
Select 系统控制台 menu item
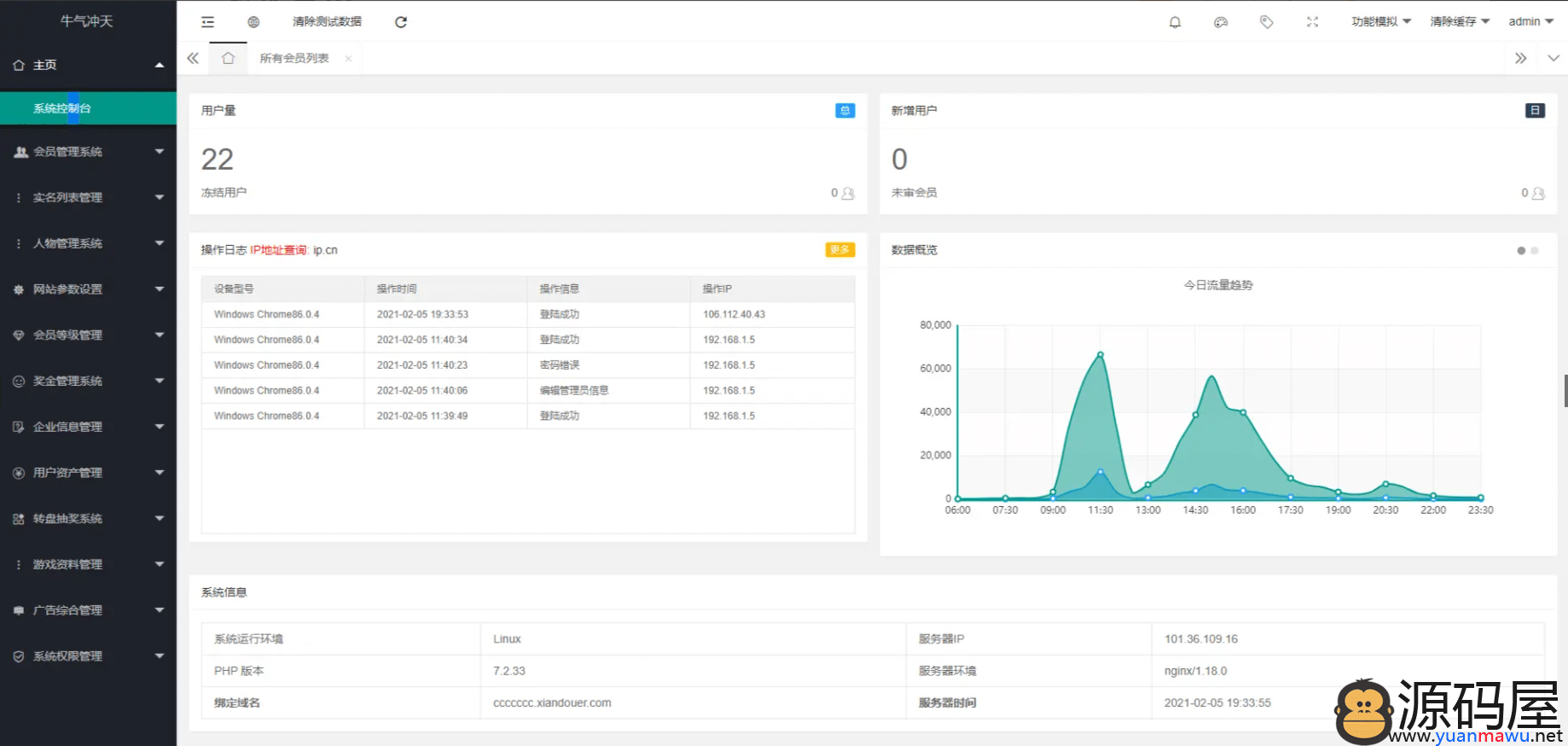[x=88, y=108]
